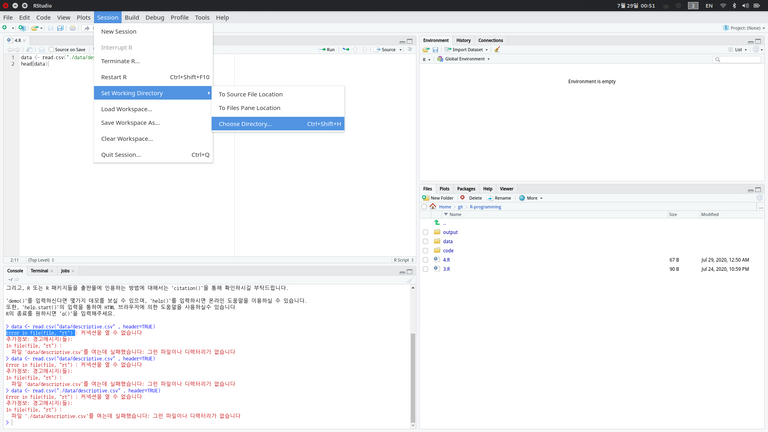
Task: Click Restart R menu item
Action: tap(153, 77)
